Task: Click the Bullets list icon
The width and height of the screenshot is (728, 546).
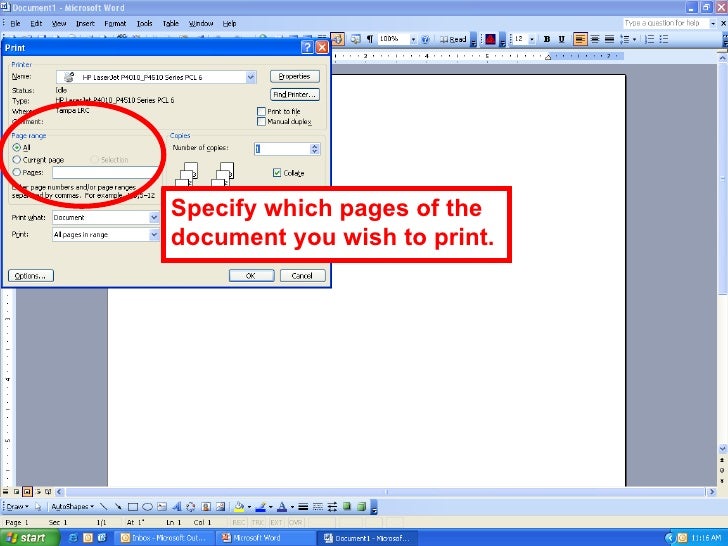Action: (x=664, y=39)
